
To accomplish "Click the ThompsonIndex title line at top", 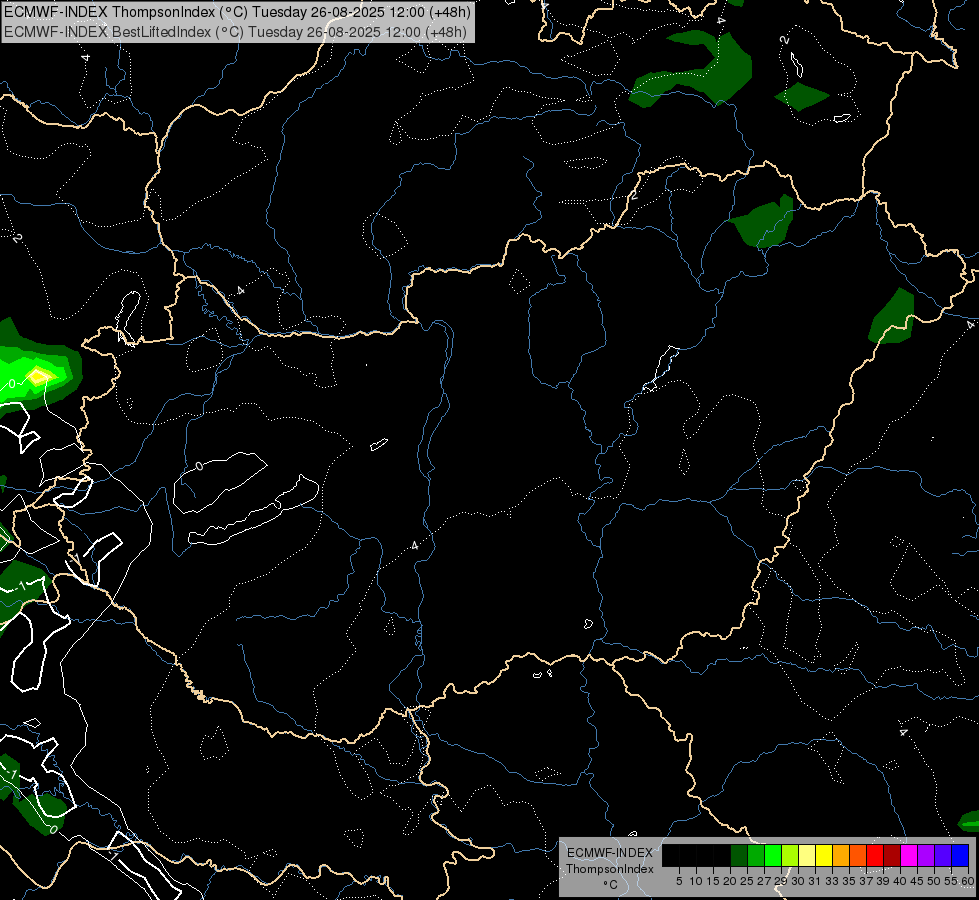I will [x=237, y=12].
